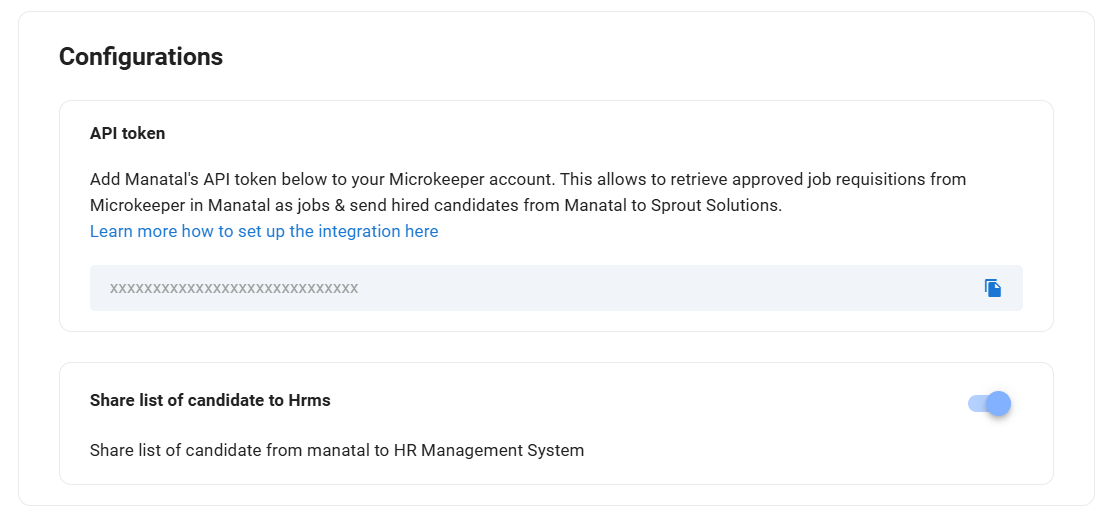Viewport: 1111px width, 519px height.
Task: Open Learn more how to set up link
Action: tap(264, 231)
